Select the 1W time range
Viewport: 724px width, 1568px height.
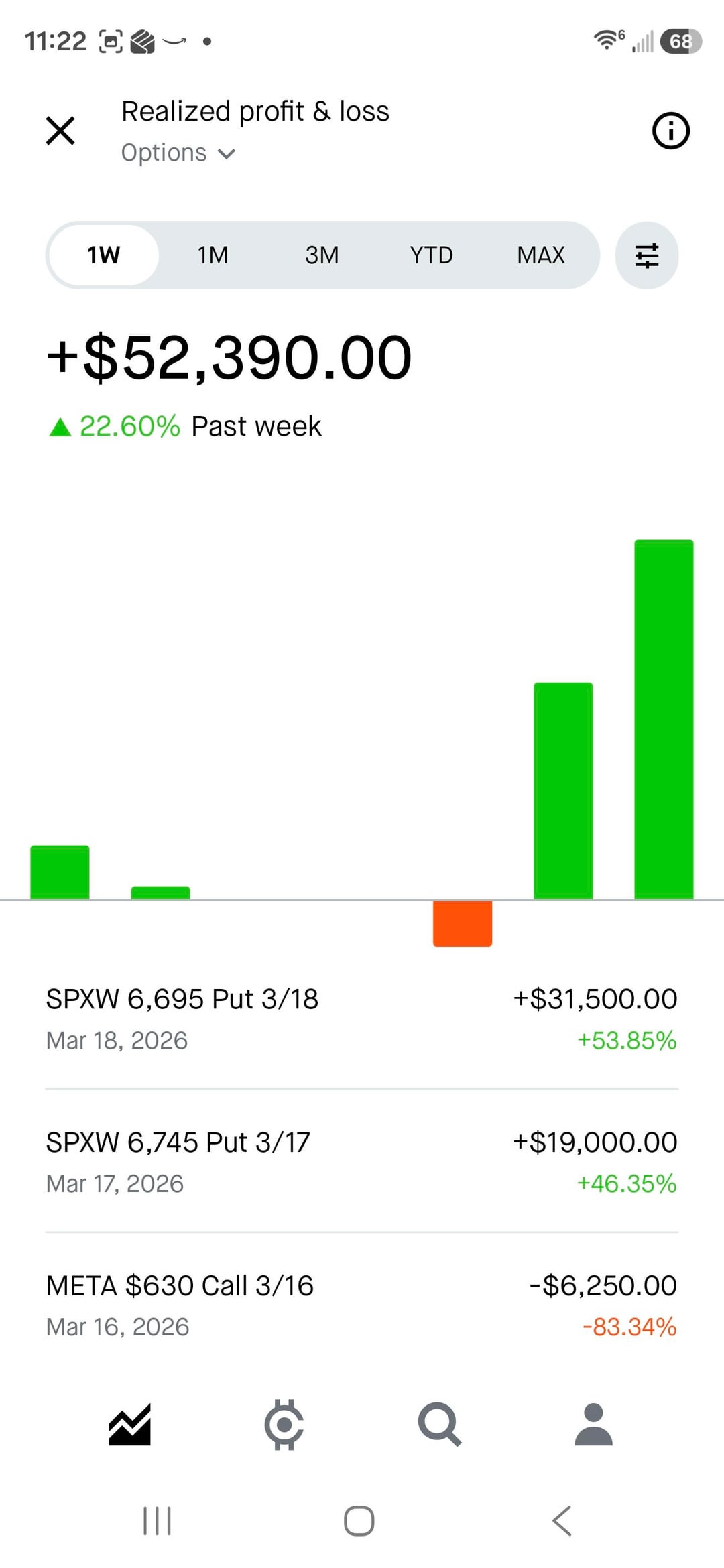(104, 255)
